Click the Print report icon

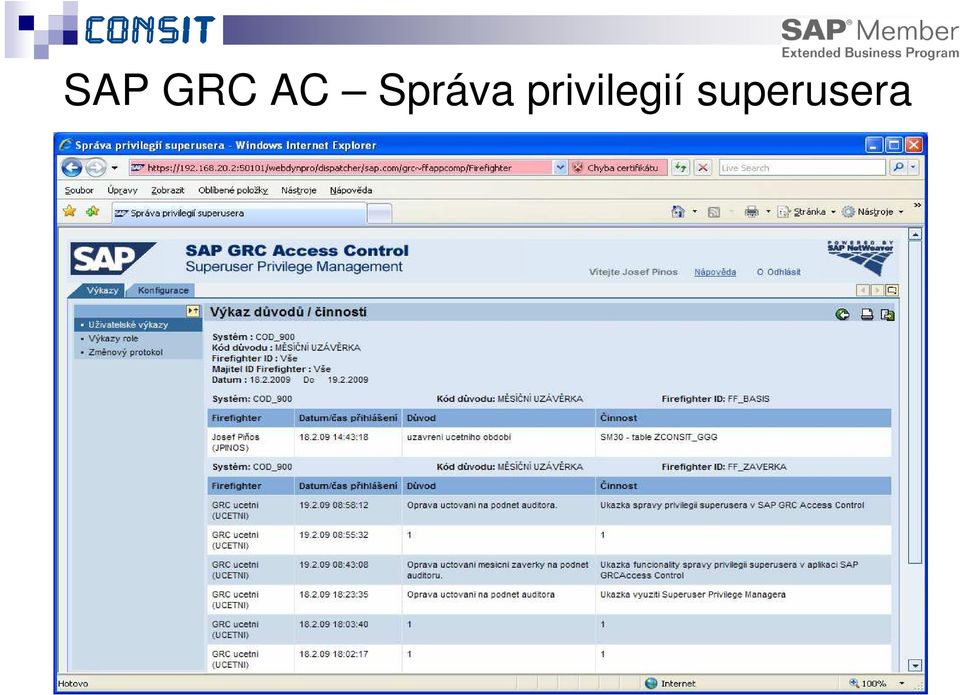867,315
